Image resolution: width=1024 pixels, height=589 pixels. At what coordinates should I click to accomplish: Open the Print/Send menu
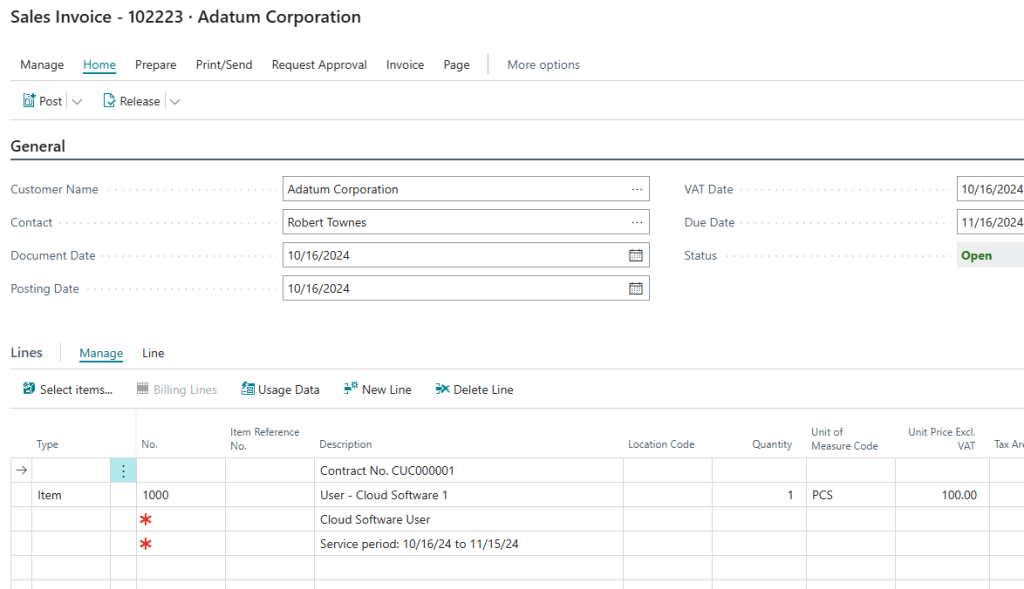tap(224, 65)
